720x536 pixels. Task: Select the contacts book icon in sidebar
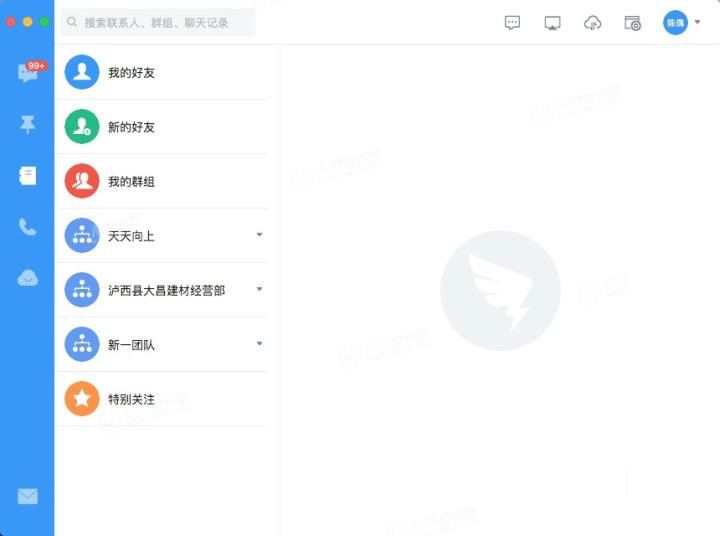click(27, 176)
